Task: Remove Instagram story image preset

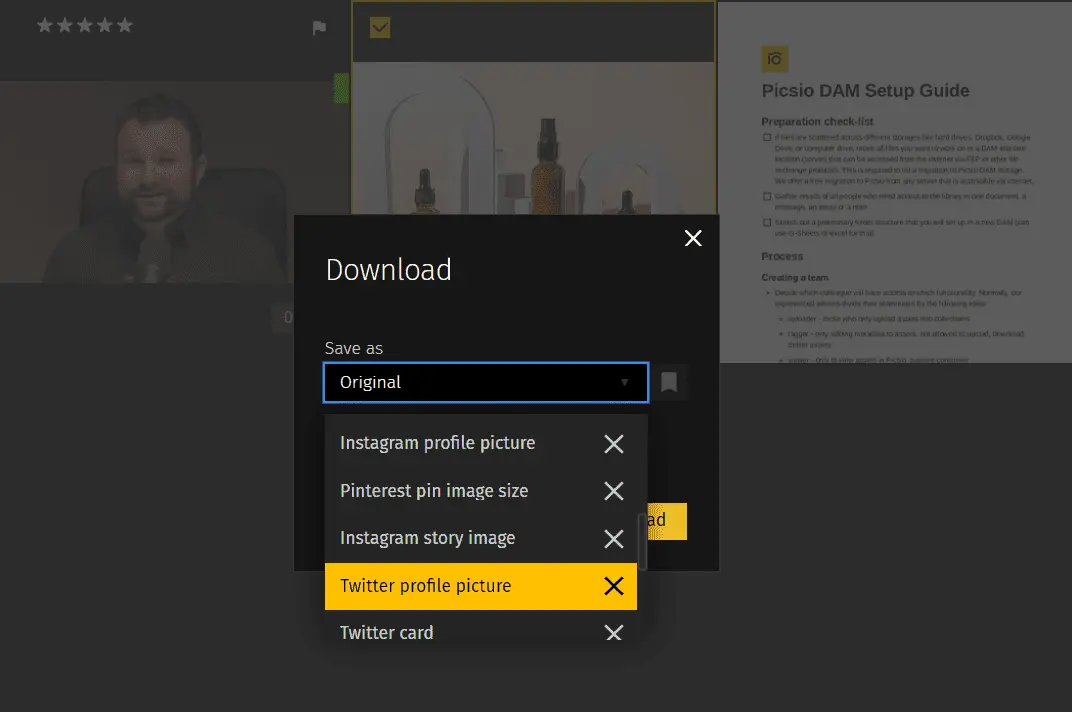Action: pyautogui.click(x=614, y=539)
